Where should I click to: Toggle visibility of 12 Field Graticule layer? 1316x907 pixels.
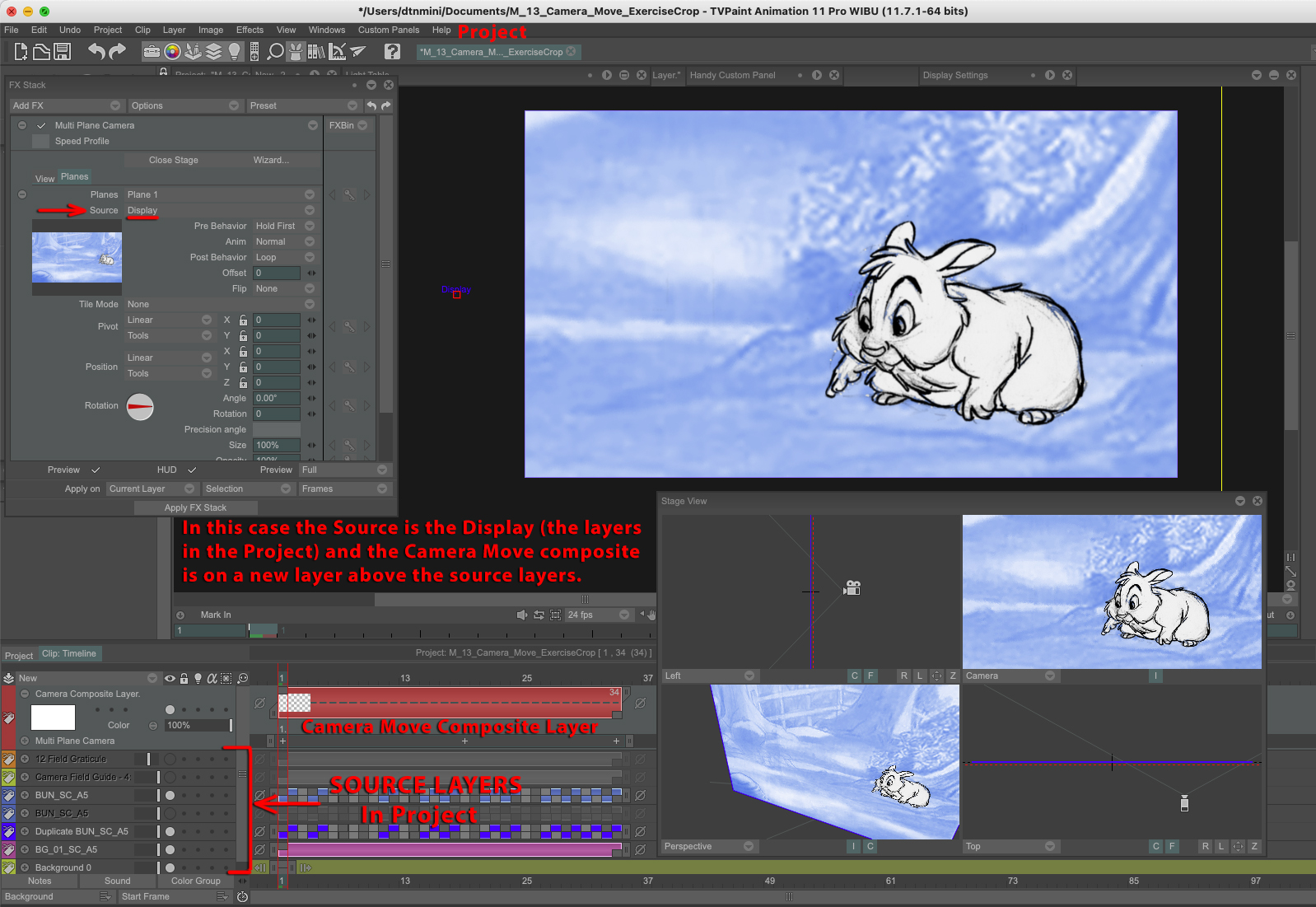170,759
